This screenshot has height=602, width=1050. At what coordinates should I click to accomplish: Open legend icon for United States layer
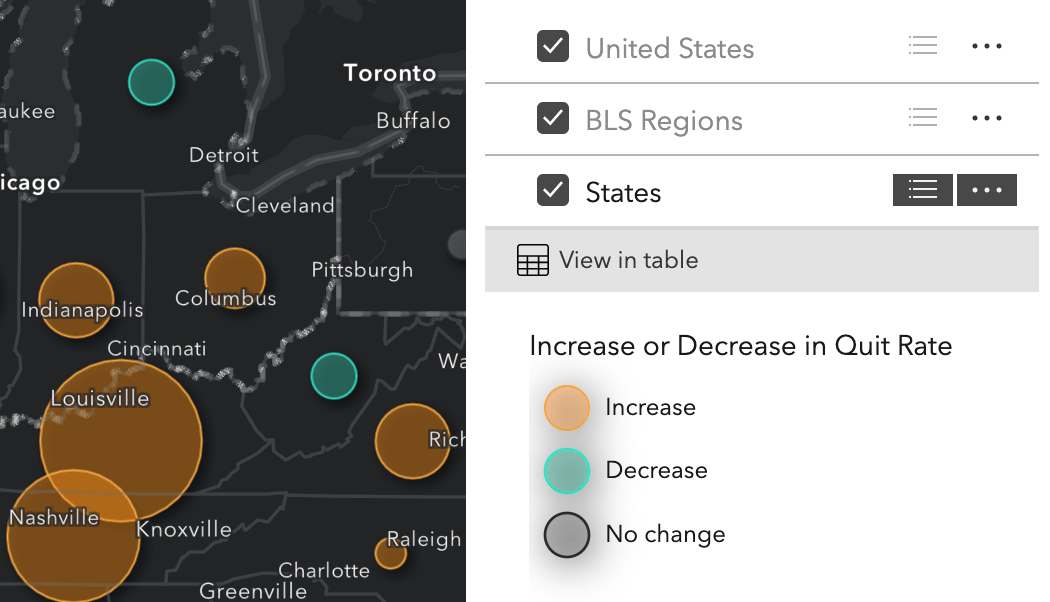click(x=923, y=46)
